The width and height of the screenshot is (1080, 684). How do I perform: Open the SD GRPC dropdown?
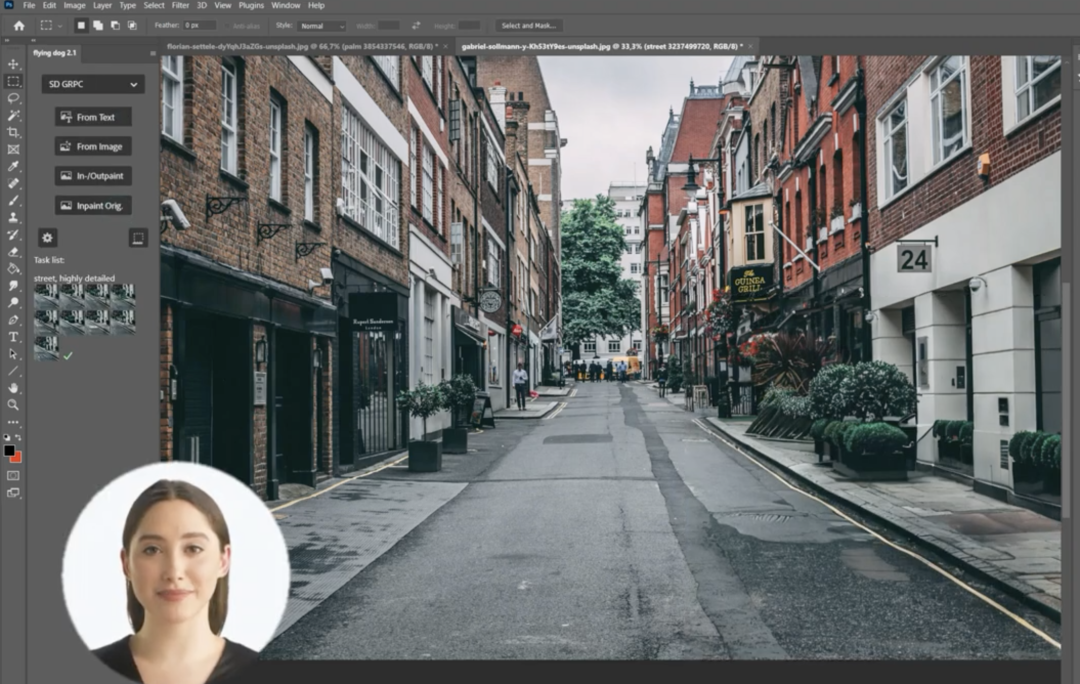pyautogui.click(x=92, y=84)
